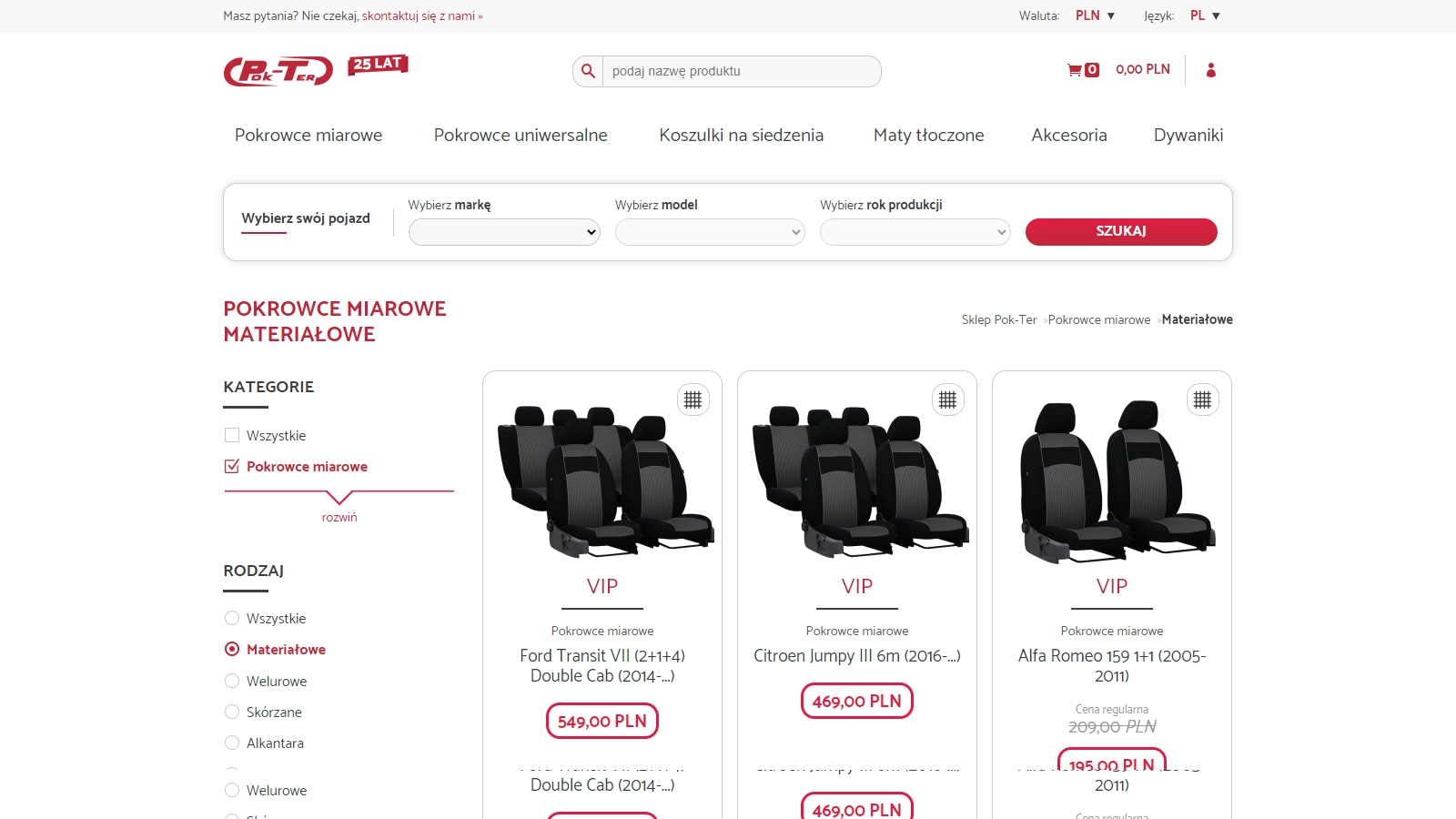Click the product name search field
Screen dimensions: 1456x819
742,71
